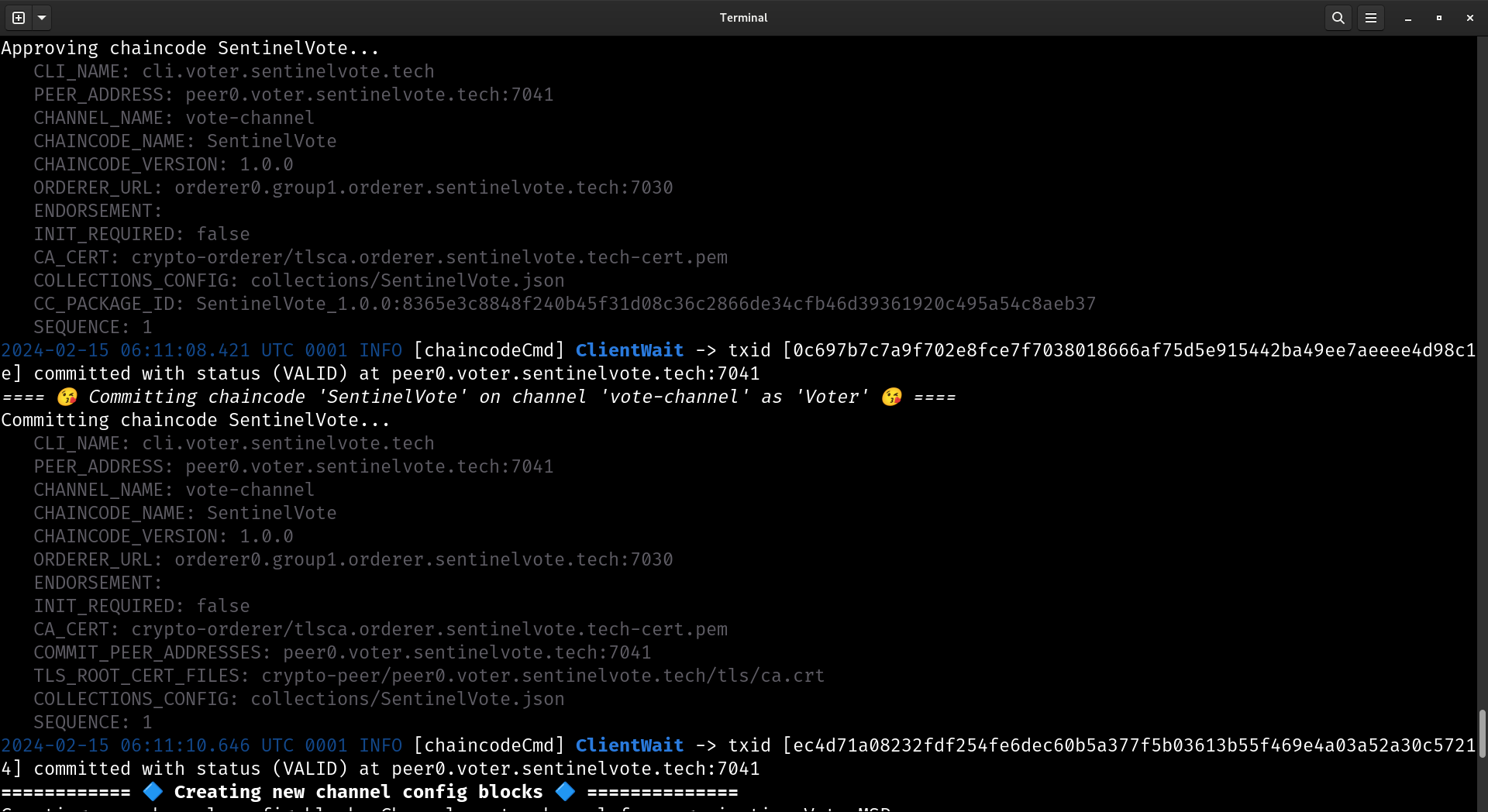
Task: Click first "INIT_REQUIRED: false" line
Action: [142, 234]
